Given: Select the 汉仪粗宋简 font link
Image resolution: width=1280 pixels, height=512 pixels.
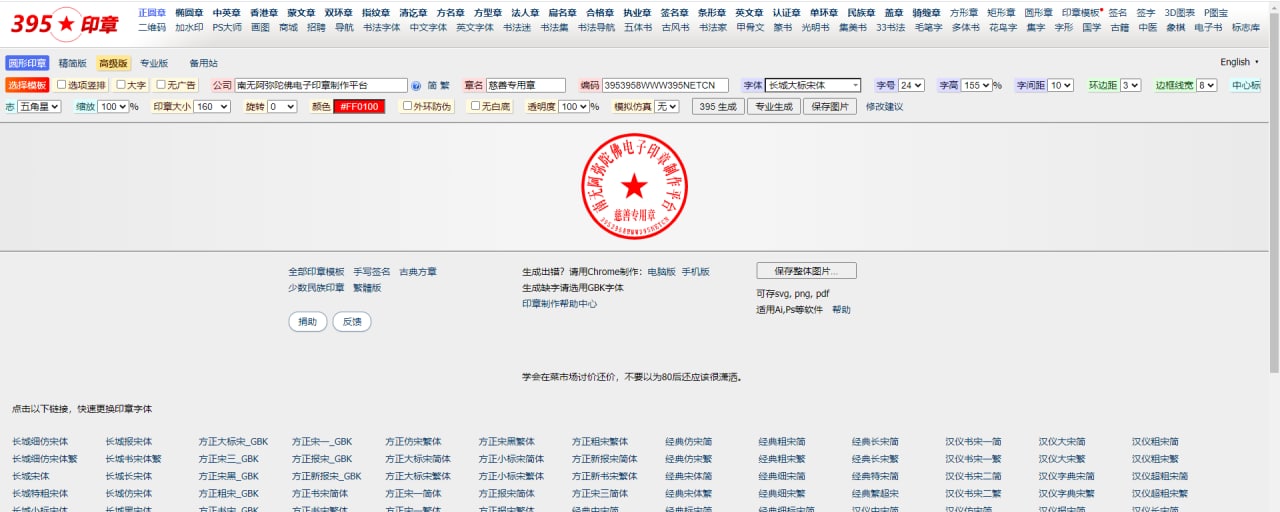Looking at the screenshot, I should [x=1155, y=442].
